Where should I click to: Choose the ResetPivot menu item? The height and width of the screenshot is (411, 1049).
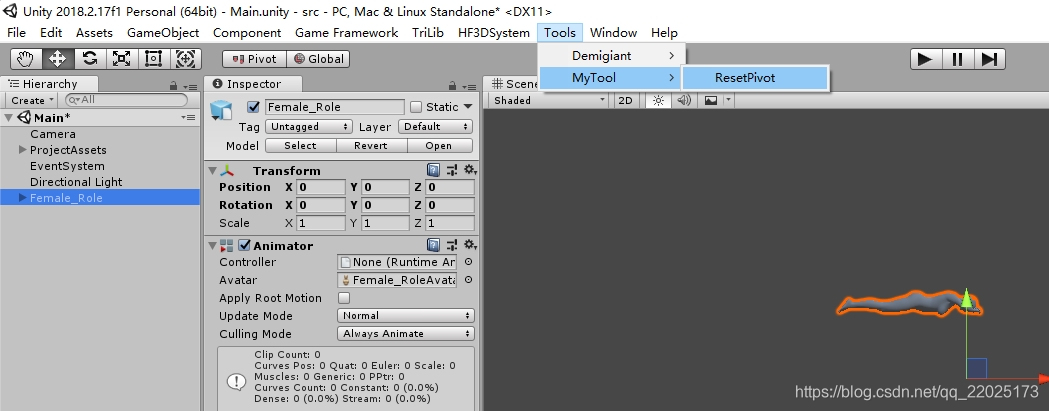(x=755, y=78)
